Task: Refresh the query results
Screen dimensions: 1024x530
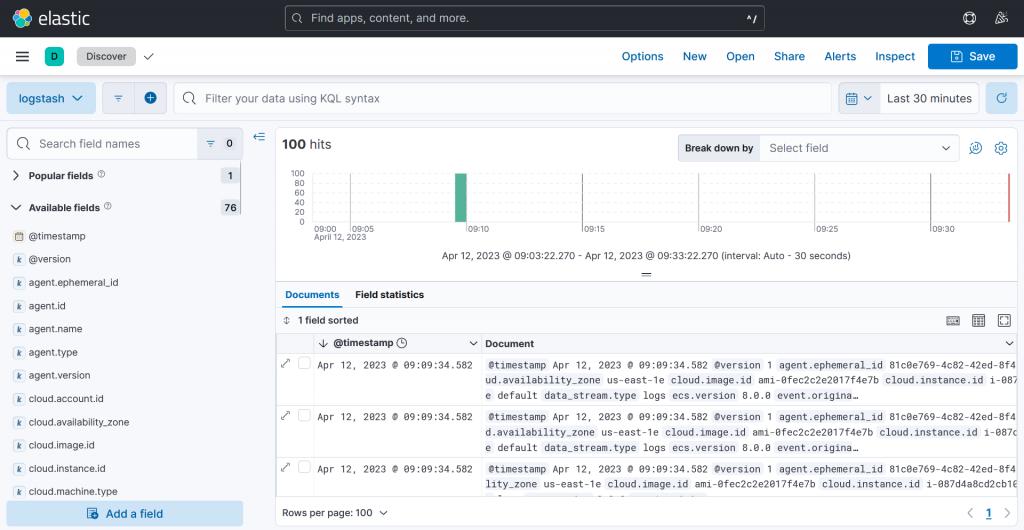Action: point(1001,99)
